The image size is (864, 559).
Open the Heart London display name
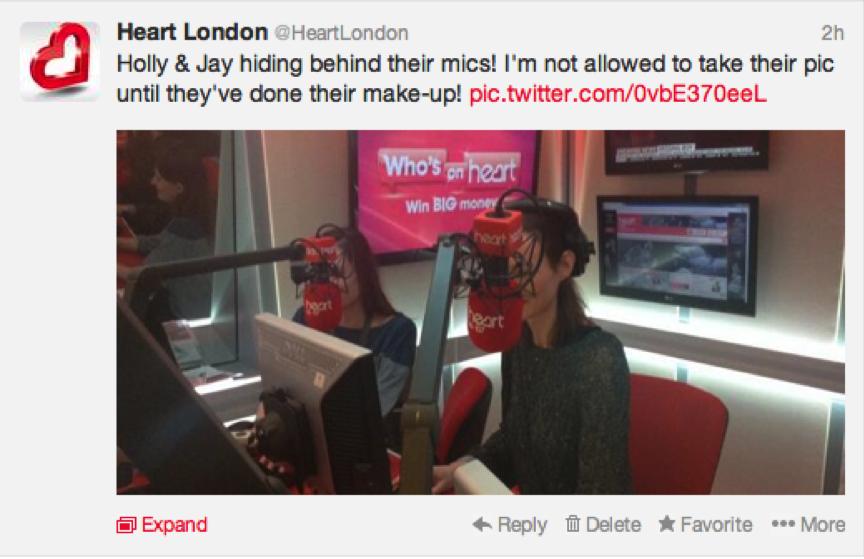192,32
